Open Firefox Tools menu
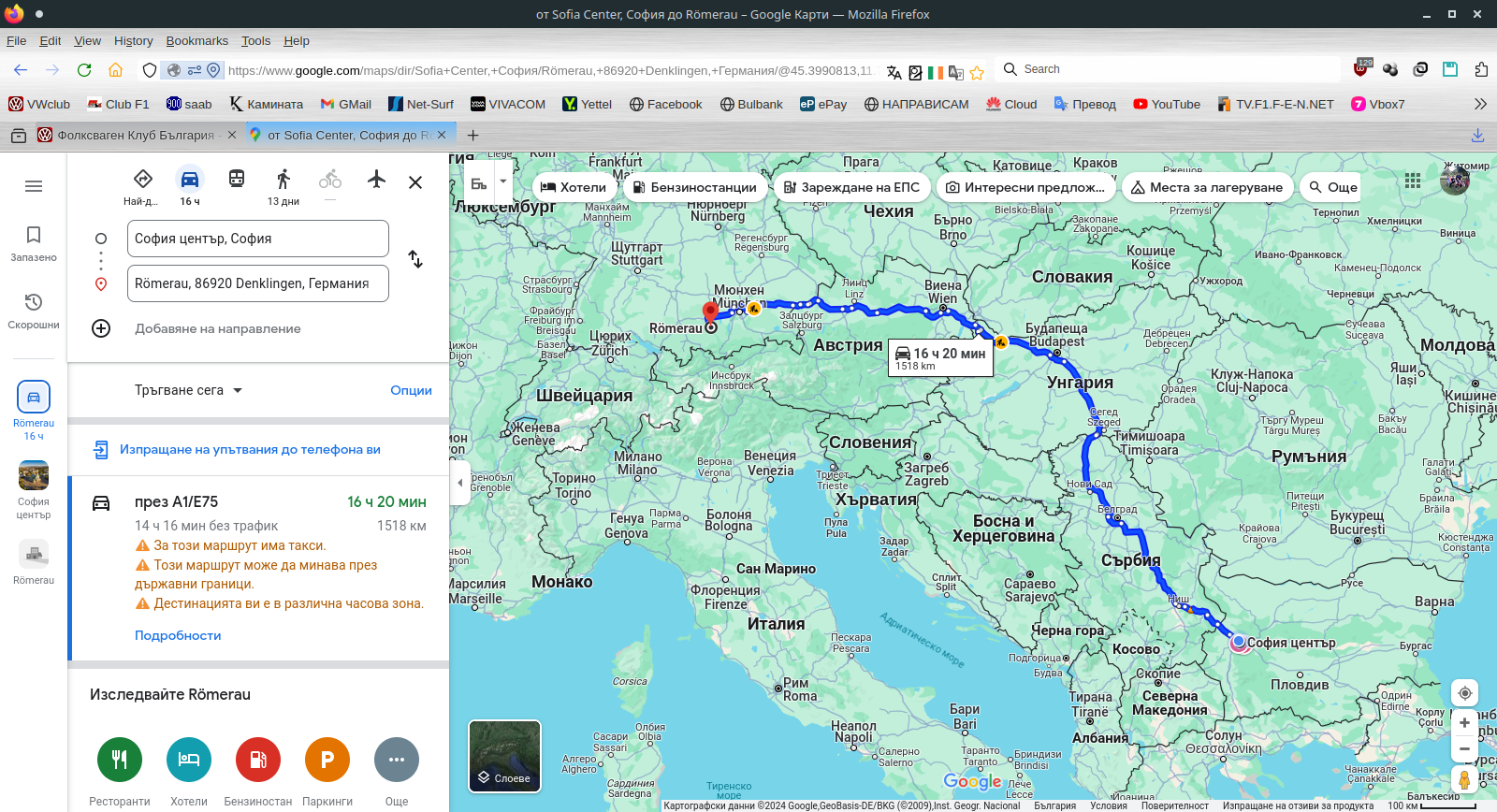The width and height of the screenshot is (1497, 812). coord(255,41)
